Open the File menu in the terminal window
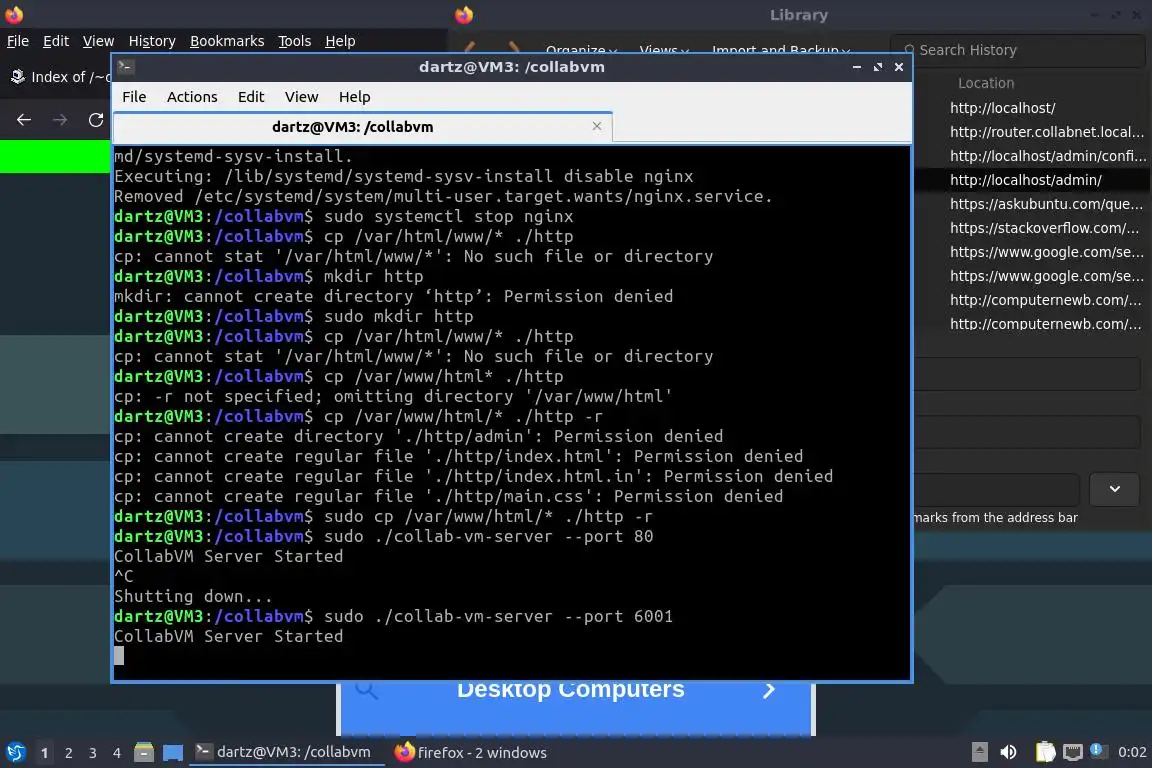The height and width of the screenshot is (768, 1152). (x=134, y=97)
